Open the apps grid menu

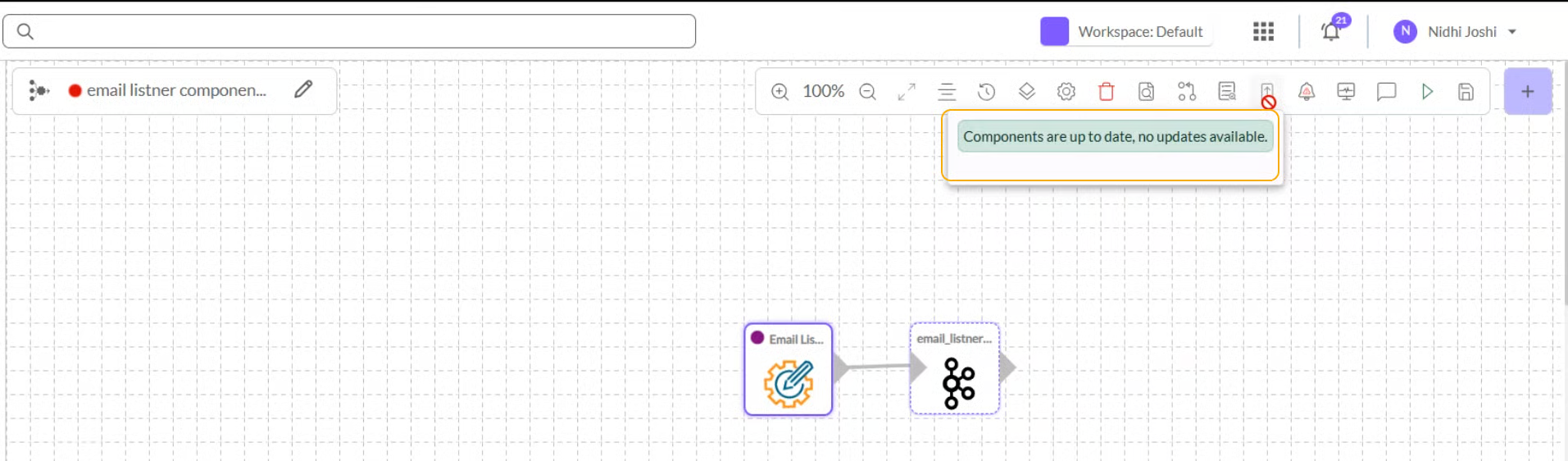pyautogui.click(x=1263, y=32)
